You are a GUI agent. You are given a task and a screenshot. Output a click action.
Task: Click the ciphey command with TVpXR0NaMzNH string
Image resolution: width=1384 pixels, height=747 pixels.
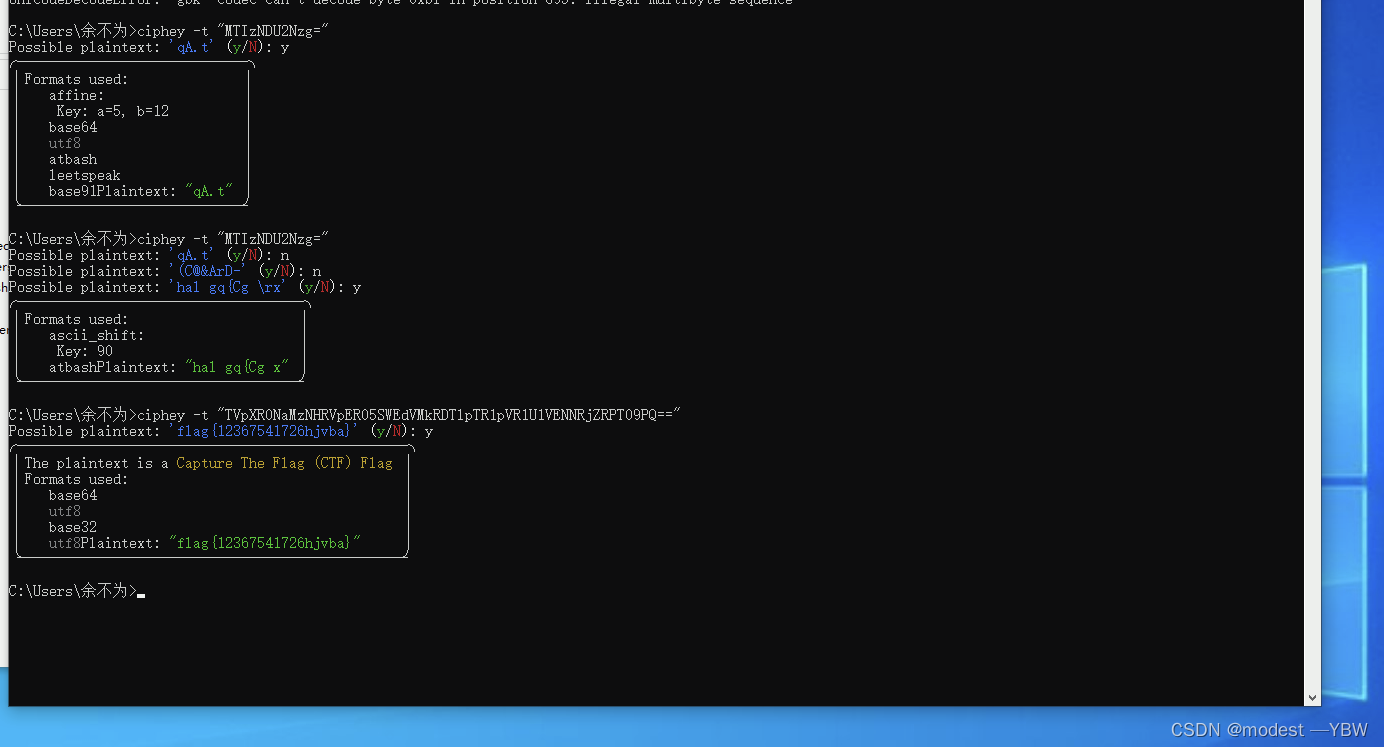click(345, 415)
